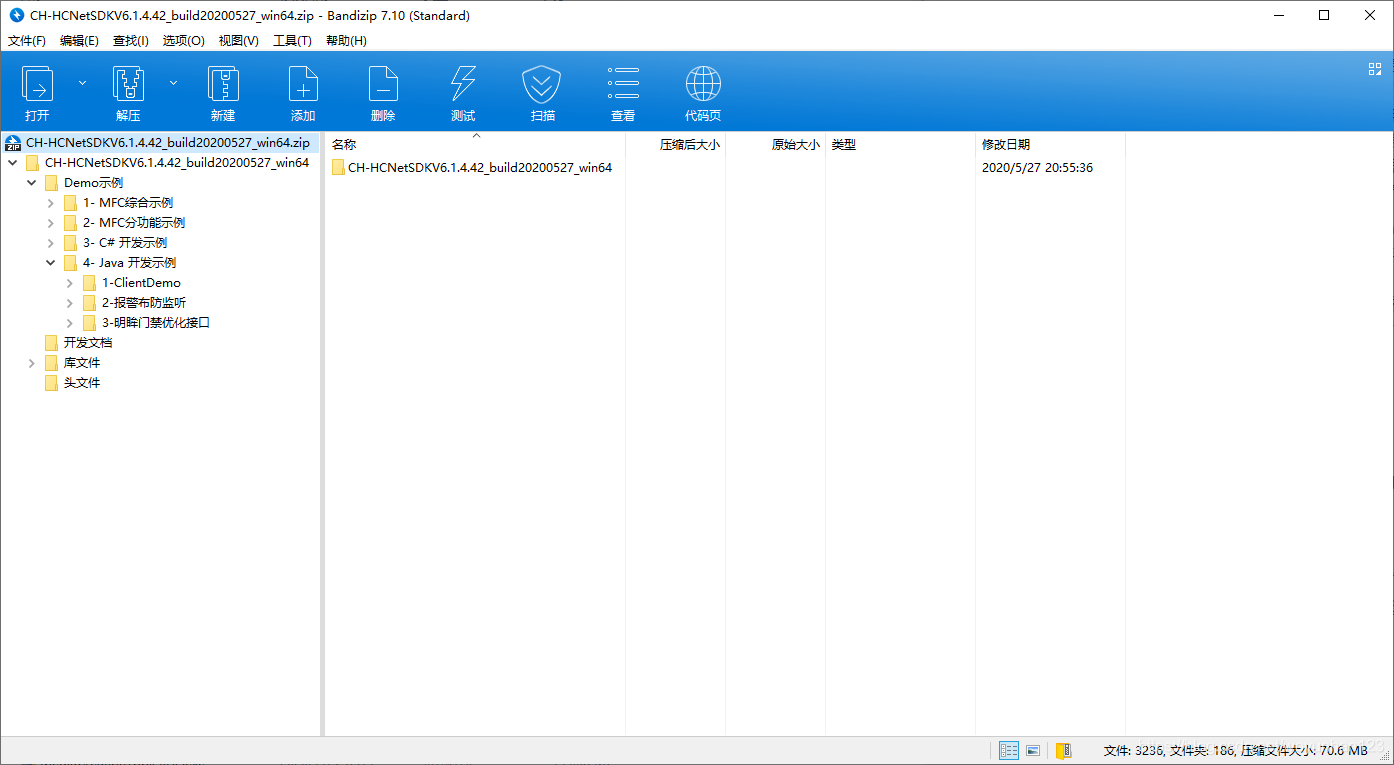Click the 开发文档 folder icon
Viewport: 1394px width, 765px height.
click(x=51, y=343)
